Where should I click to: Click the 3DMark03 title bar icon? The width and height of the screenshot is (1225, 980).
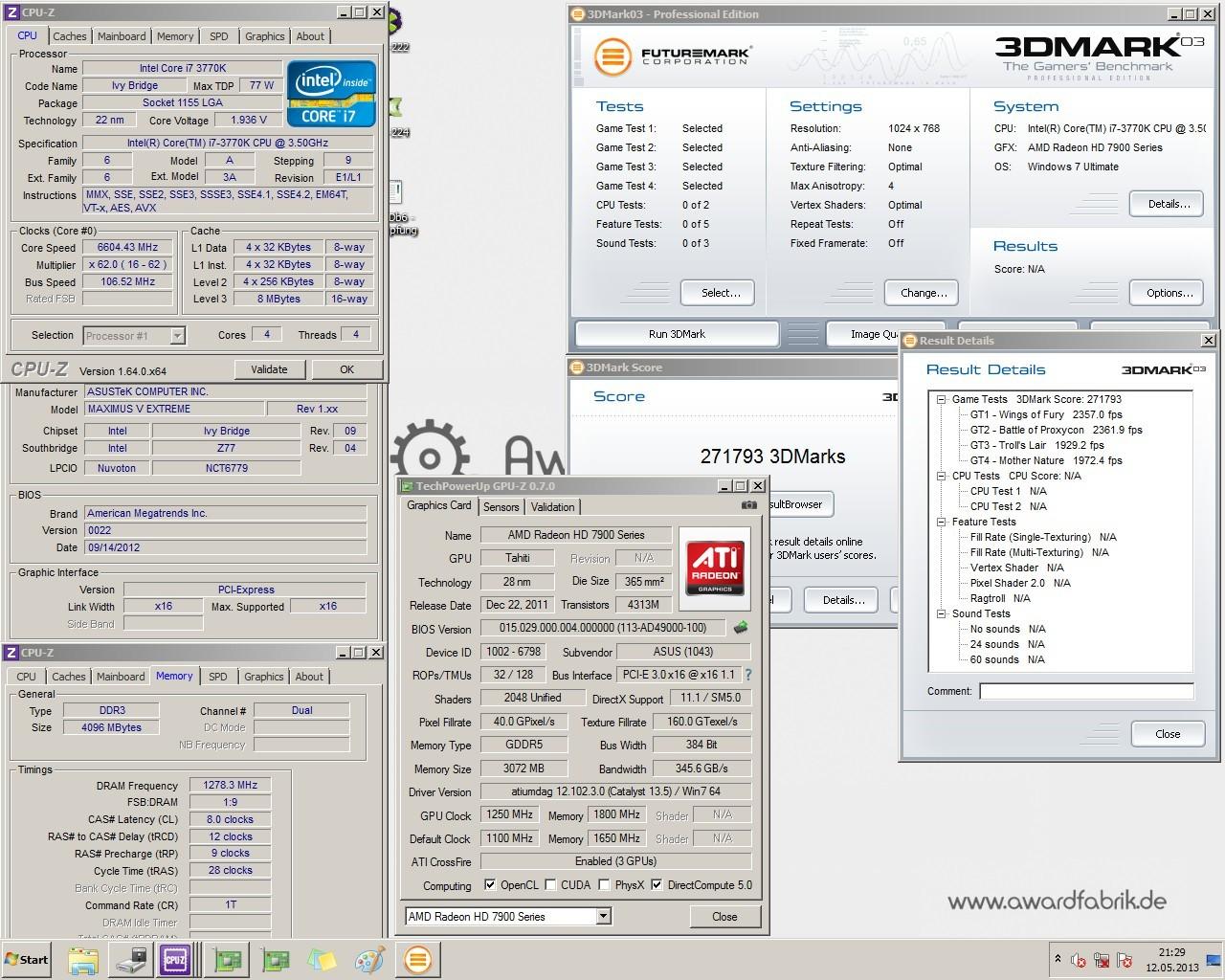coord(577,13)
